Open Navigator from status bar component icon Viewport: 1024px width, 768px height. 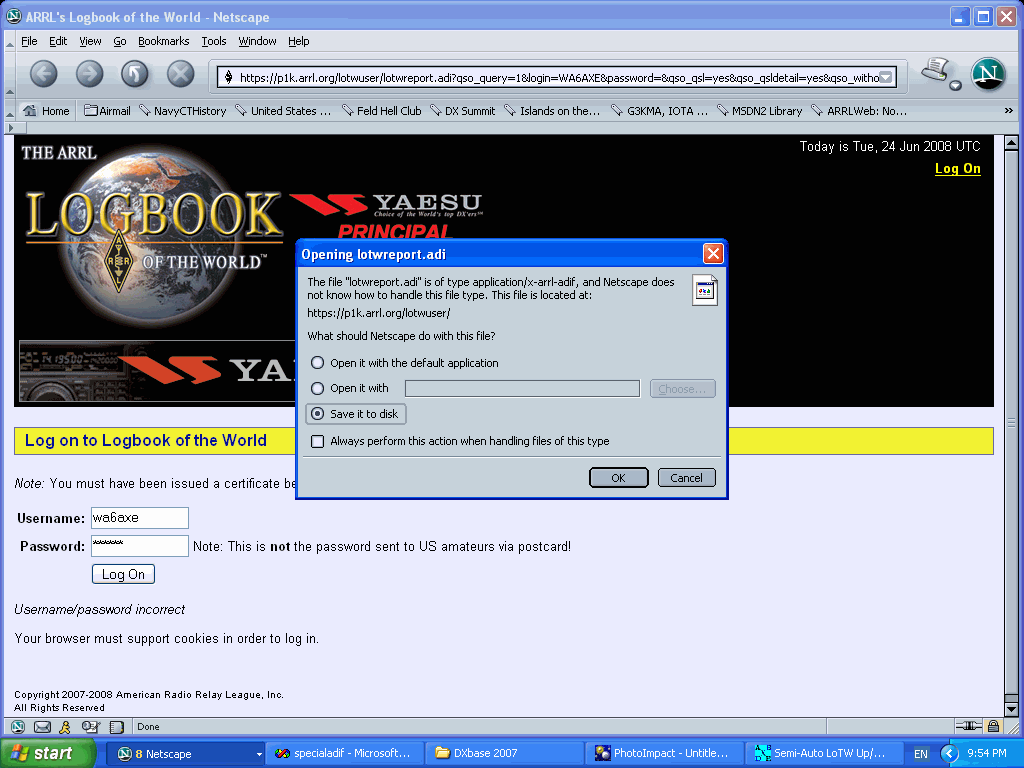tap(18, 726)
